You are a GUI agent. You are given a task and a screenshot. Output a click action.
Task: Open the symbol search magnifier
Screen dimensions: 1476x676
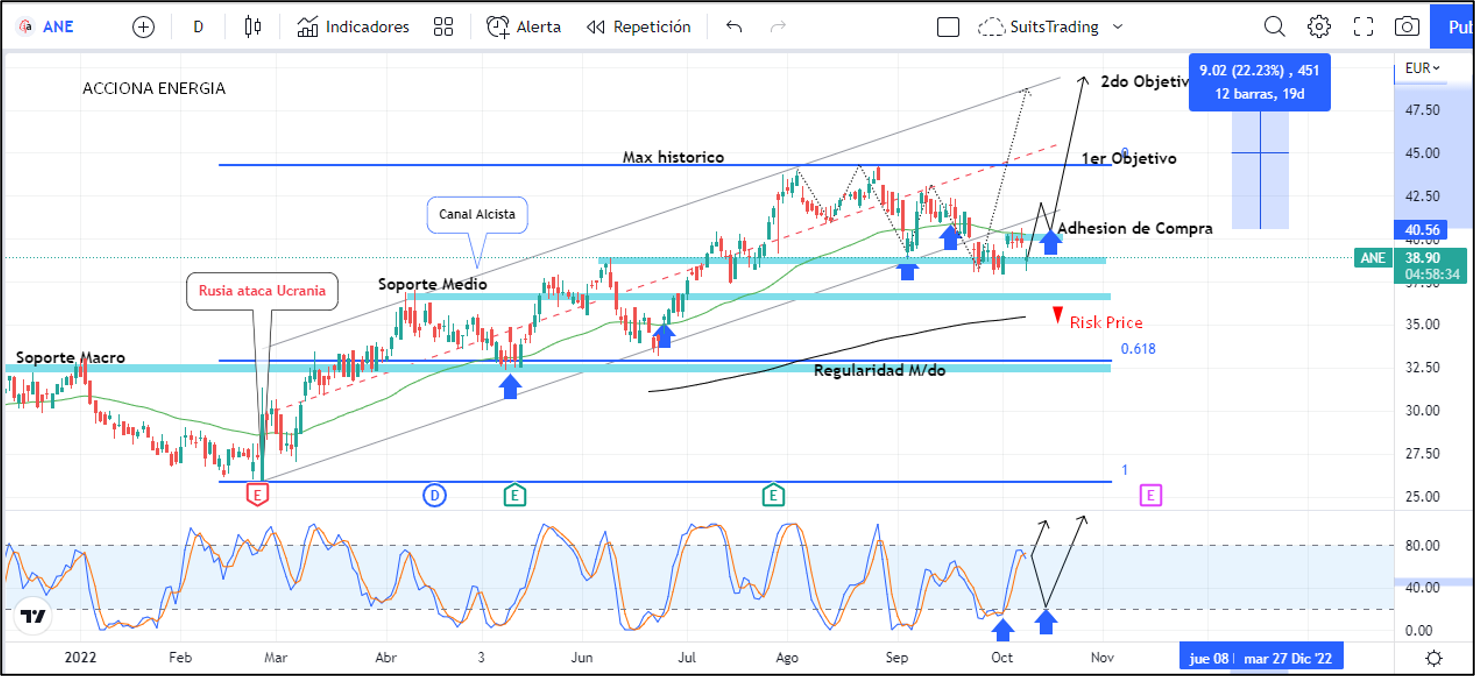pos(1274,27)
